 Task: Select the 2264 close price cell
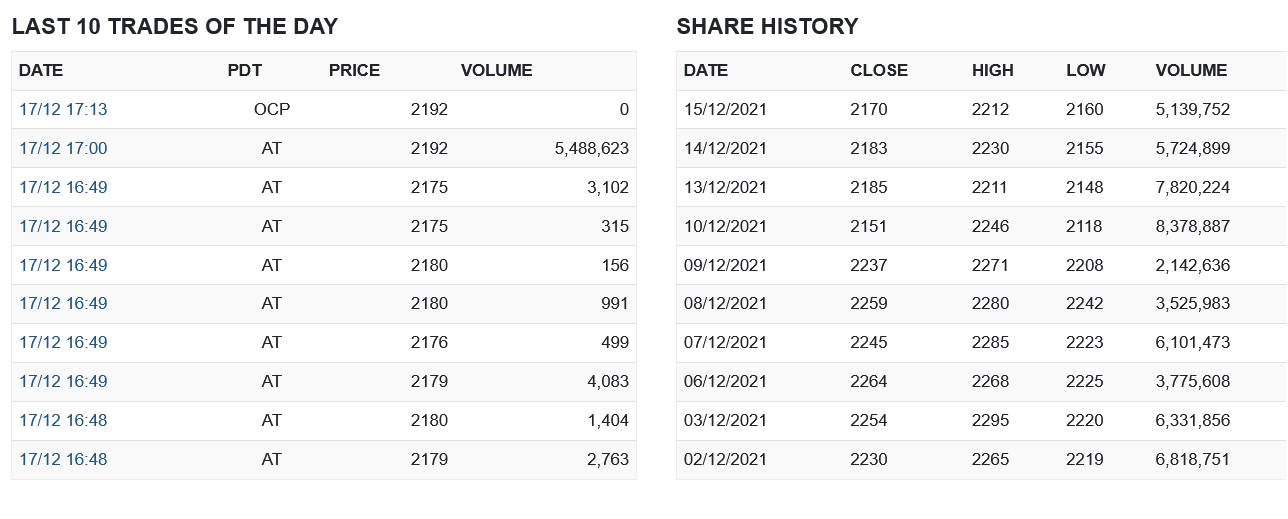coord(868,382)
